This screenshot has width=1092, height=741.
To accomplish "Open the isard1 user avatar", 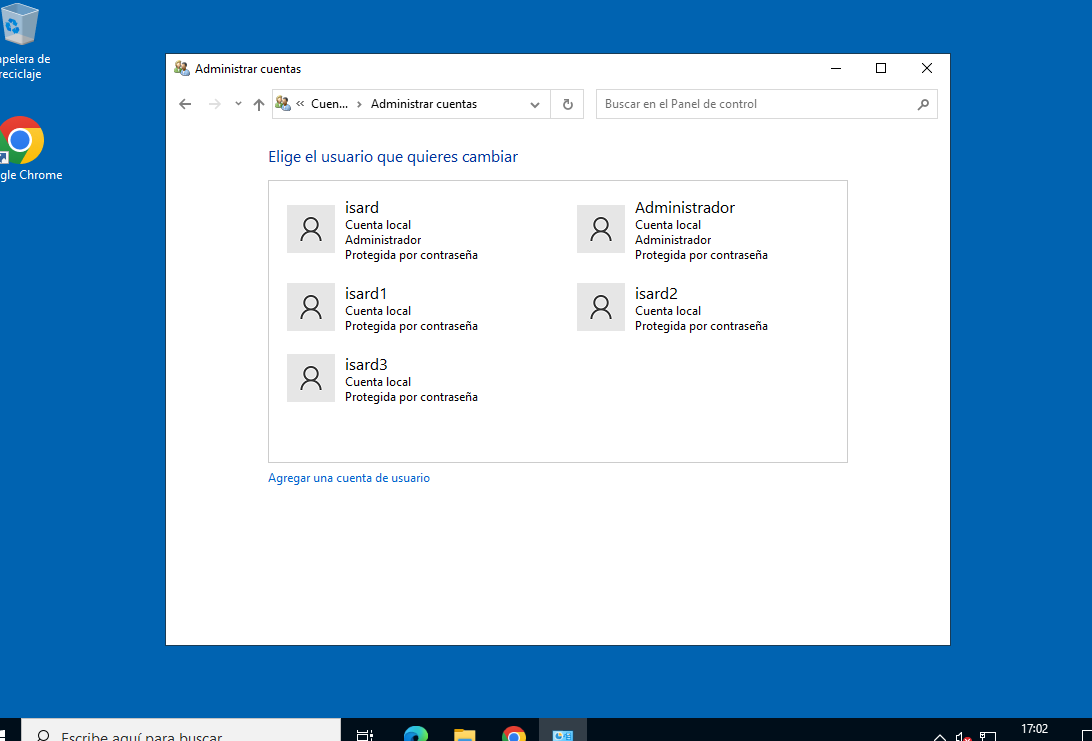I will click(x=311, y=307).
